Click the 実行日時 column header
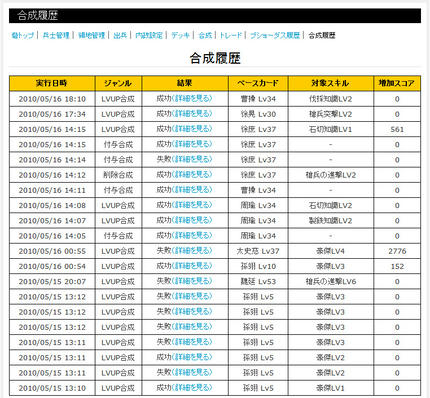 coord(52,83)
